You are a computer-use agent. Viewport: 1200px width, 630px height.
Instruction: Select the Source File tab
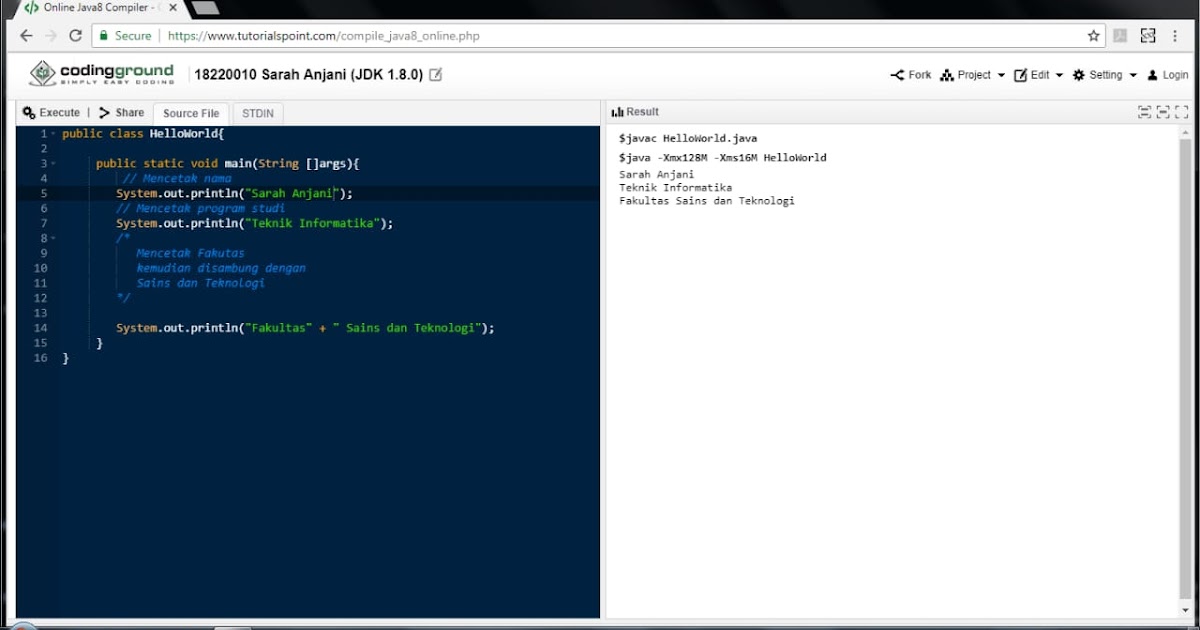(191, 112)
